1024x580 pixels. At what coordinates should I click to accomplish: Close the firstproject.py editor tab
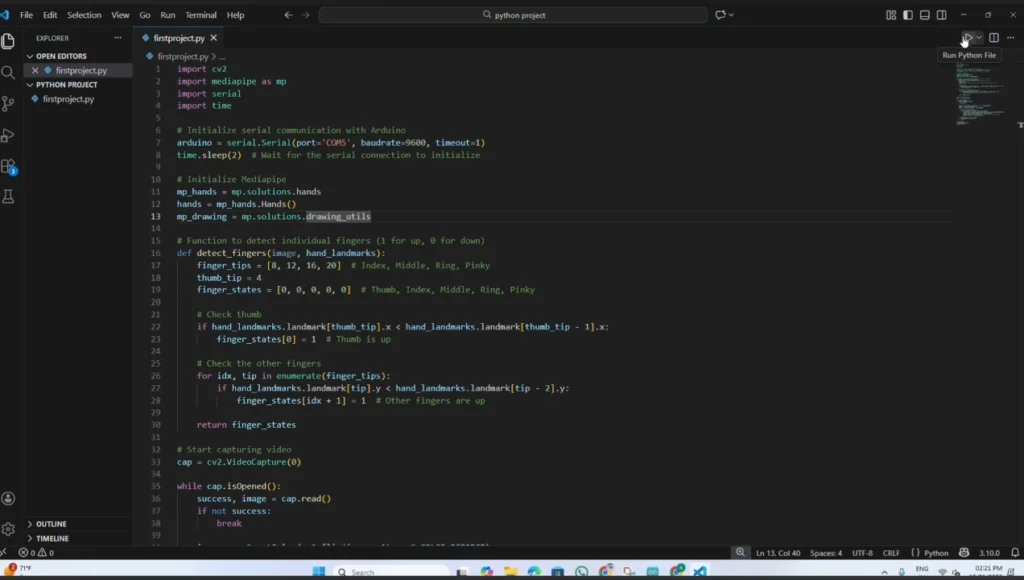click(214, 38)
